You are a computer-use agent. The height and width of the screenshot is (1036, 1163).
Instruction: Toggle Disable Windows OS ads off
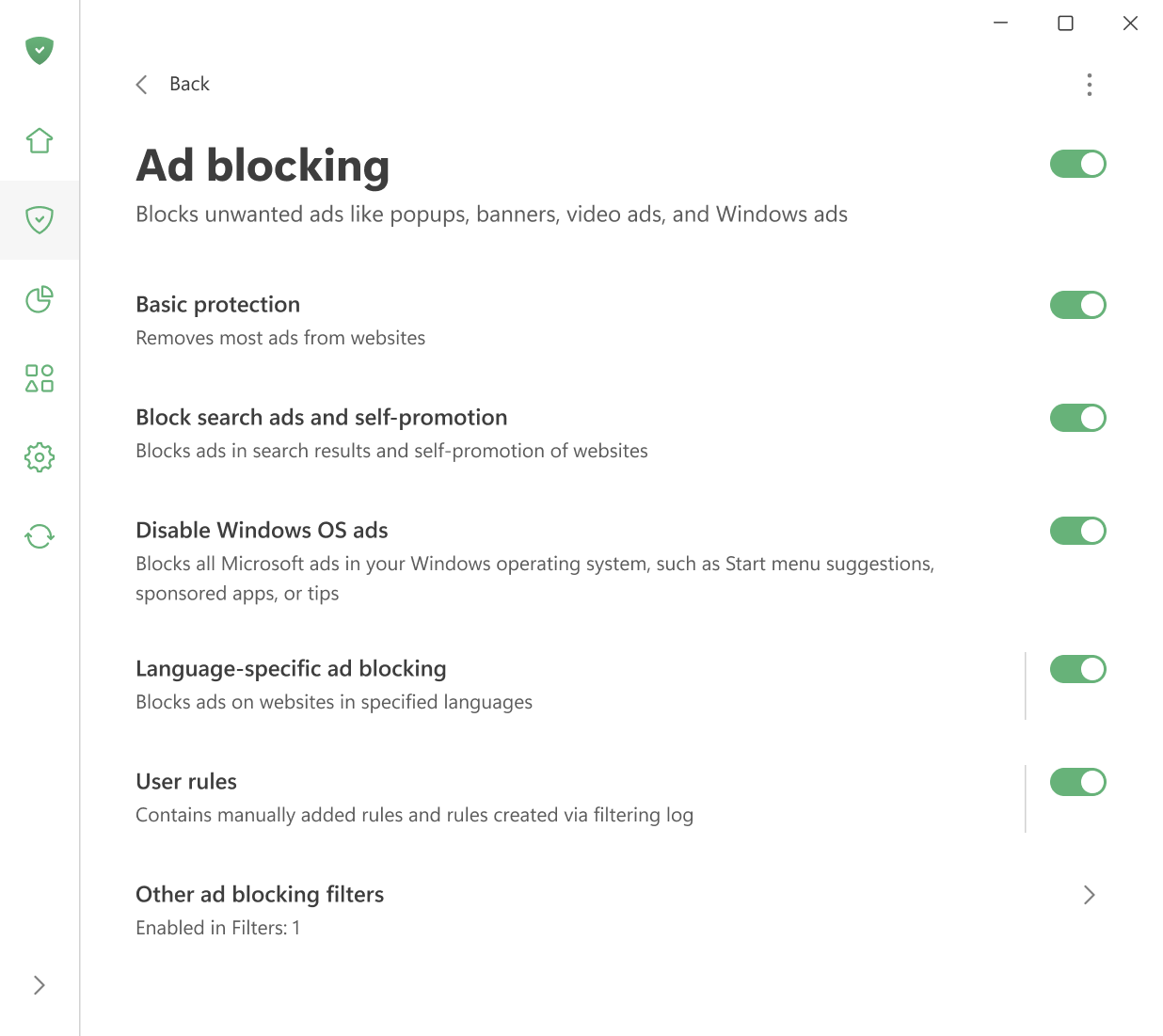click(1077, 531)
